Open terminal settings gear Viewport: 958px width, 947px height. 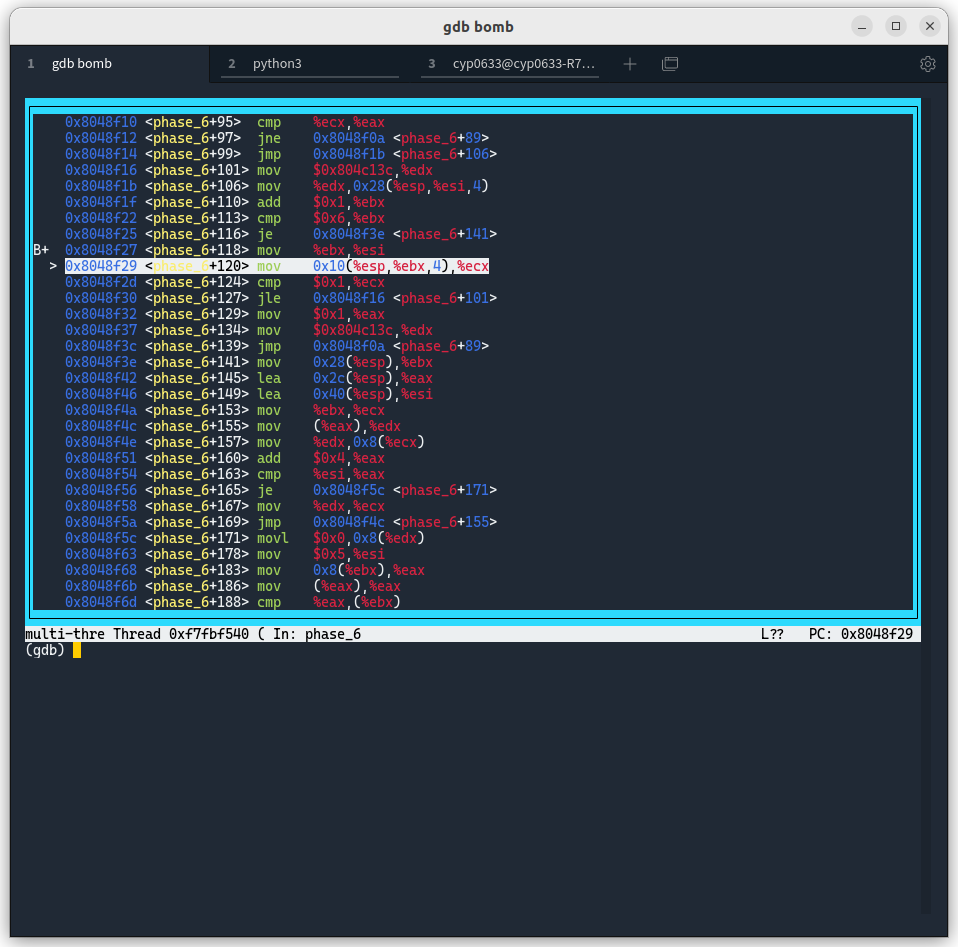pyautogui.click(x=927, y=64)
